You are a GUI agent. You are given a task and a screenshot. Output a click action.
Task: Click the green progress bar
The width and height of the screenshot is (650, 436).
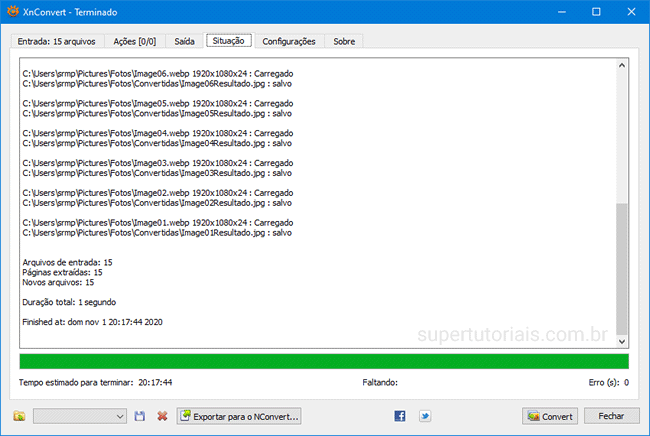click(x=324, y=361)
